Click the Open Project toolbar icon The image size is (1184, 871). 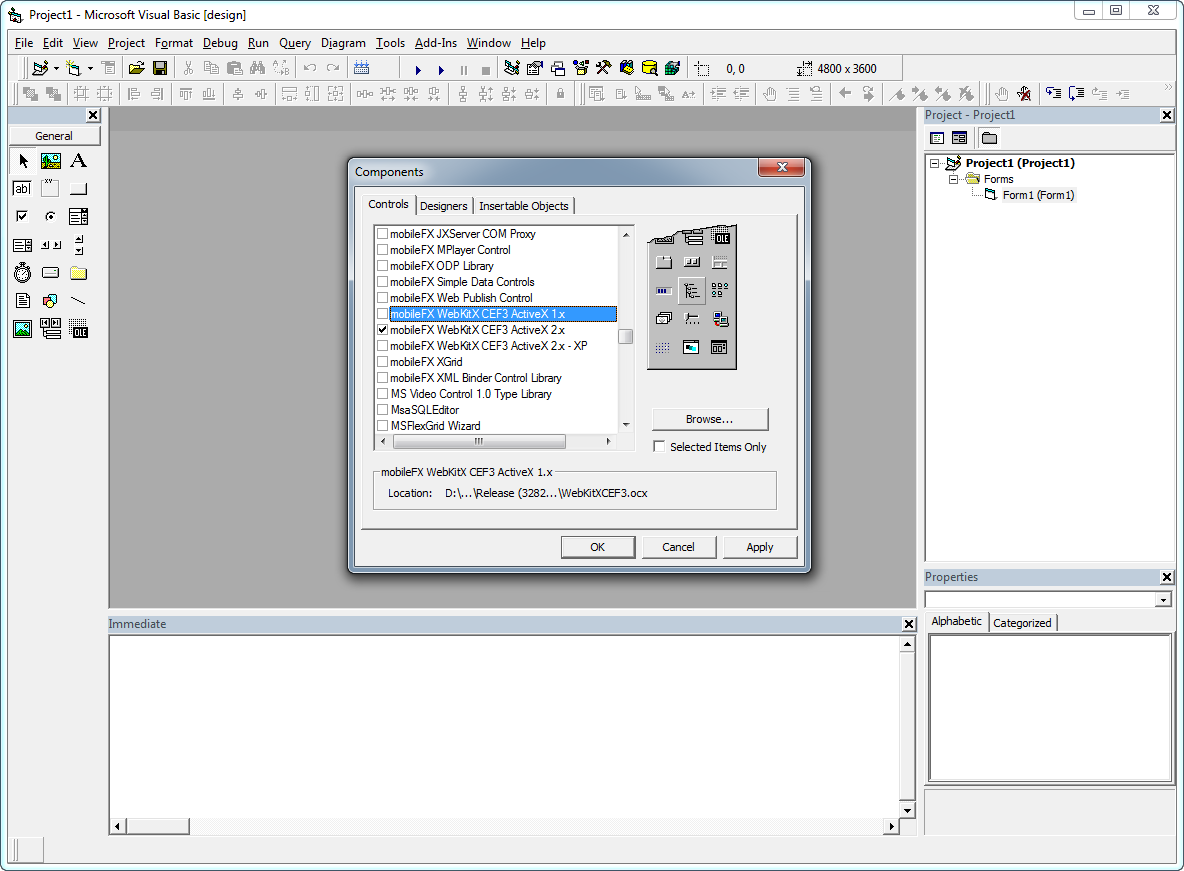click(x=137, y=69)
